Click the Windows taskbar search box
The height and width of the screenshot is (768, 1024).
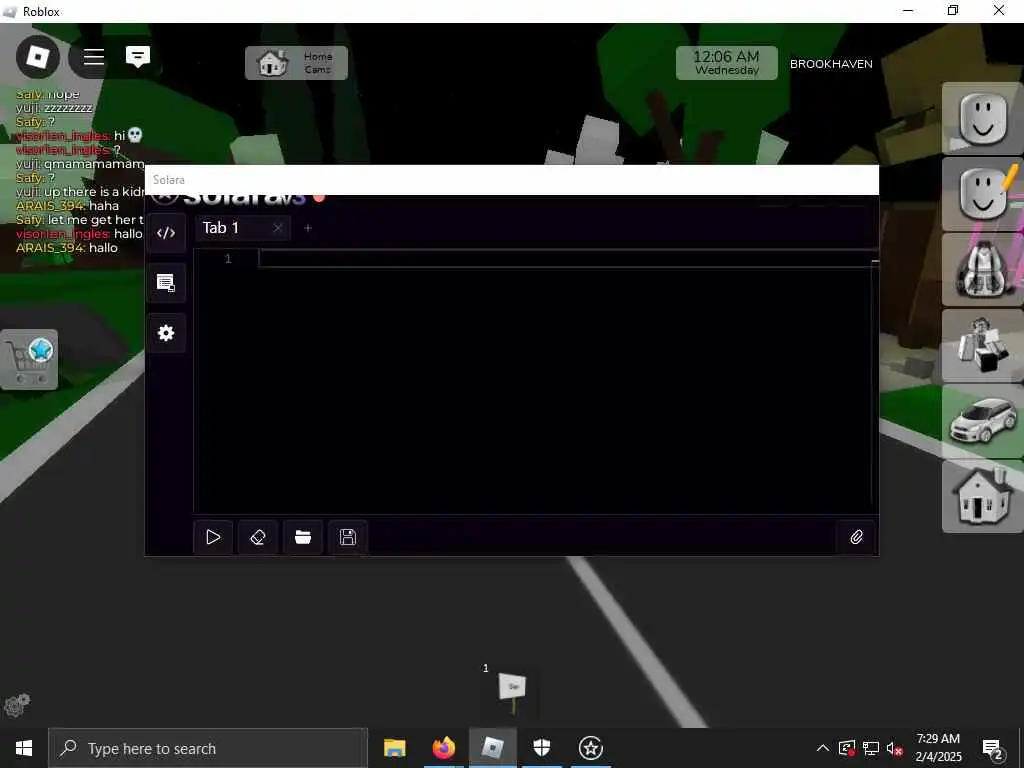(x=208, y=748)
